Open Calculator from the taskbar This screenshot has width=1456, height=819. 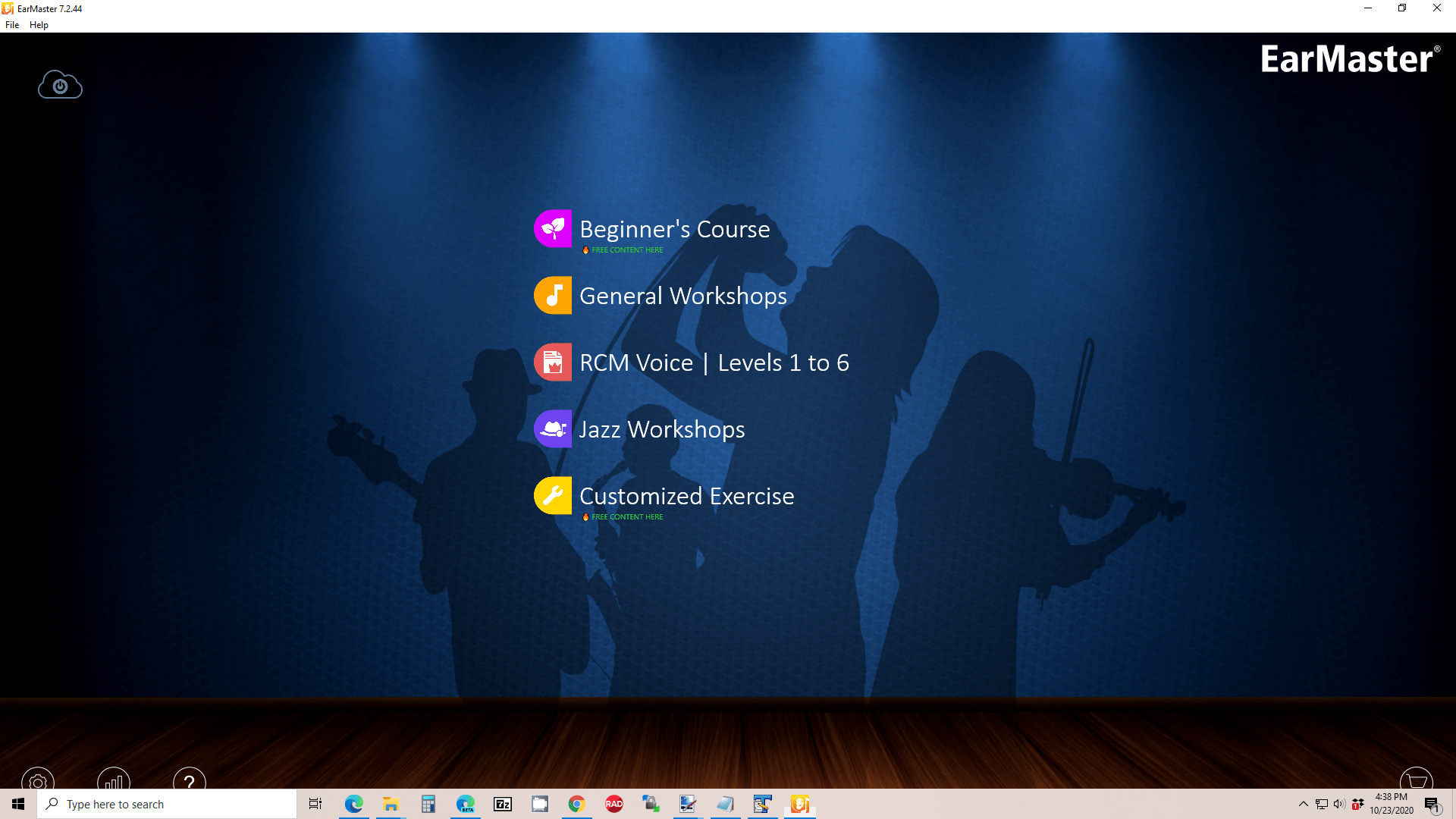point(428,804)
